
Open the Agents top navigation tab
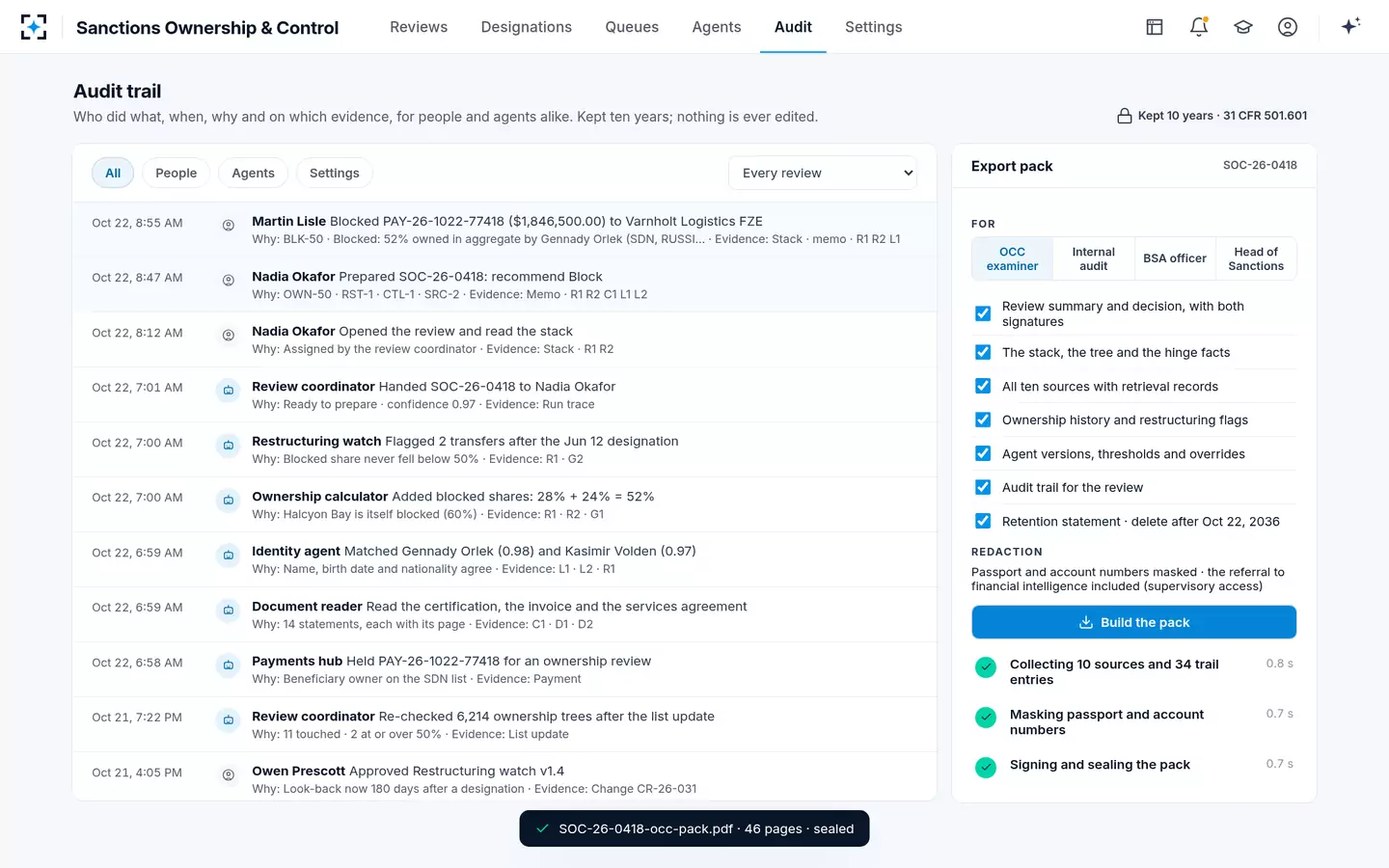pyautogui.click(x=717, y=27)
